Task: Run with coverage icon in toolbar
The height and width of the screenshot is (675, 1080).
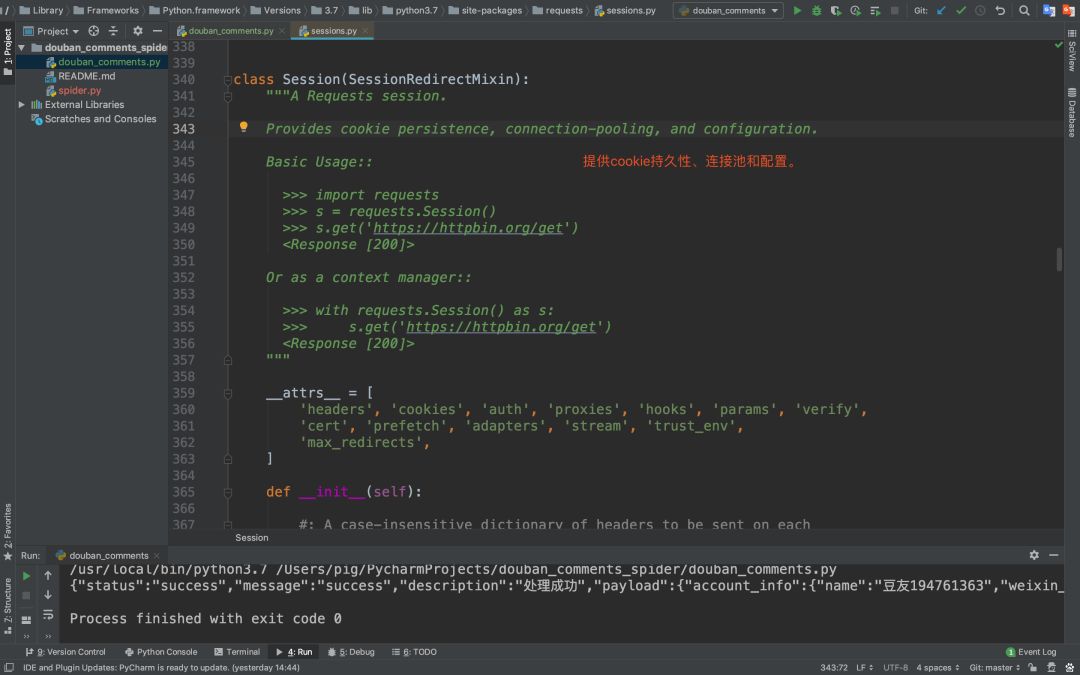Action: click(x=837, y=10)
